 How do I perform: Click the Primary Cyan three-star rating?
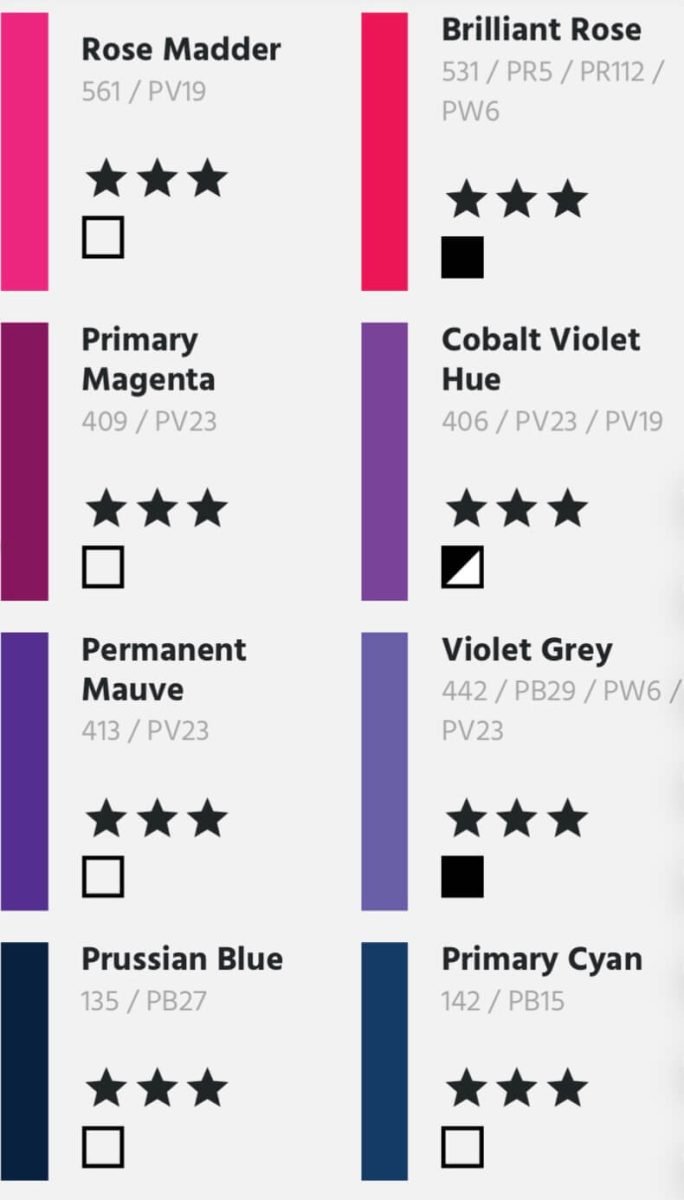point(516,1089)
